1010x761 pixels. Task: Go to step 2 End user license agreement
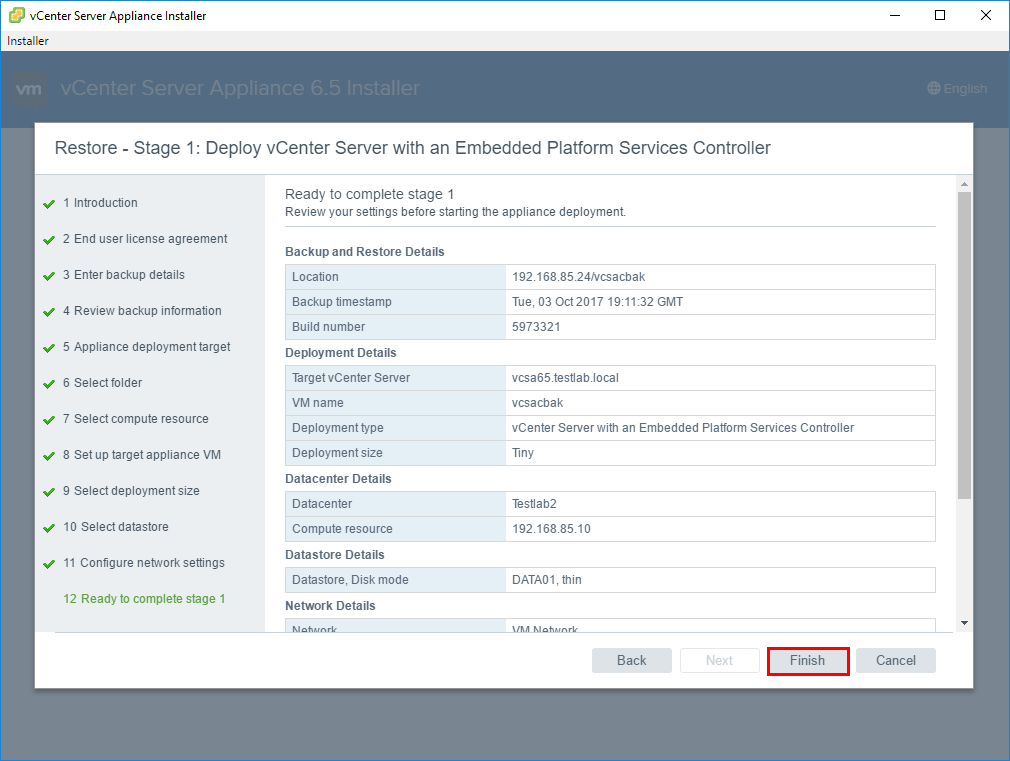coord(145,239)
